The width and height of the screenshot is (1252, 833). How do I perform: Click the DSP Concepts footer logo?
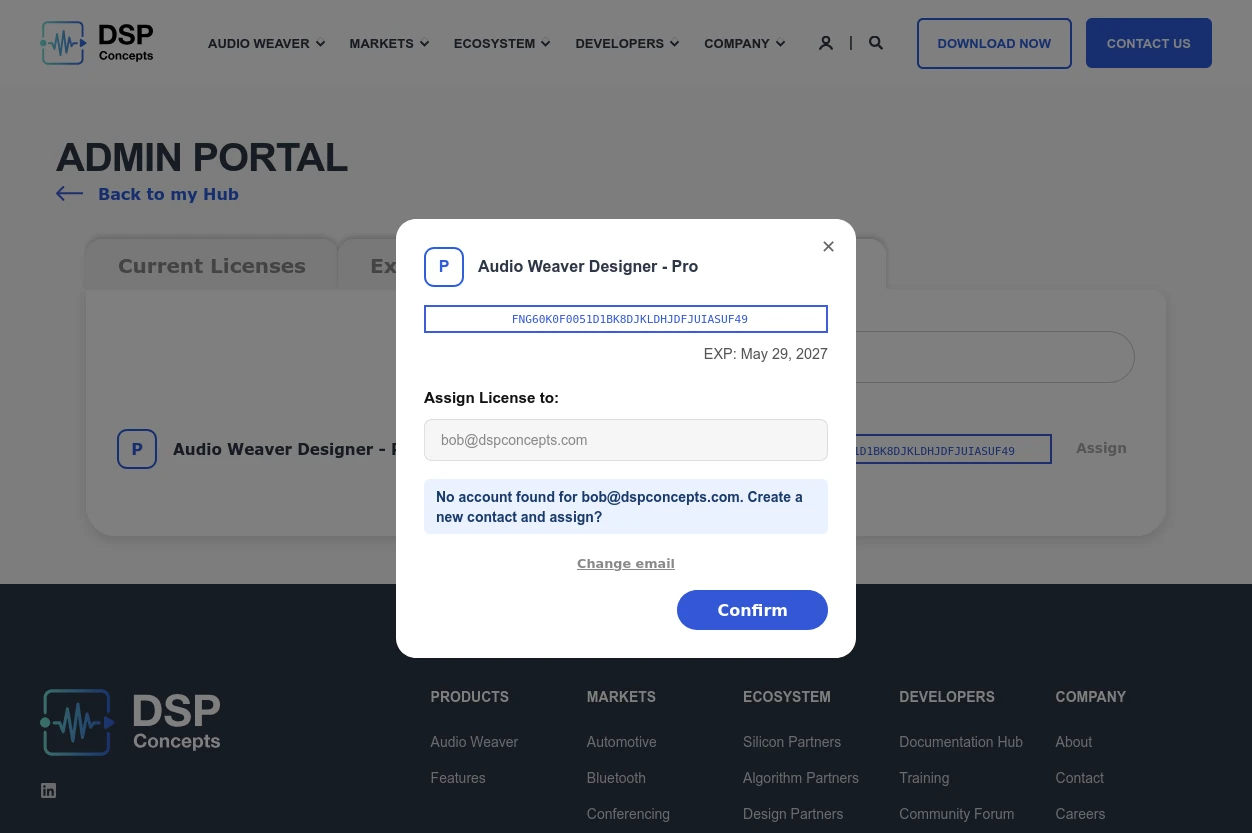click(130, 722)
